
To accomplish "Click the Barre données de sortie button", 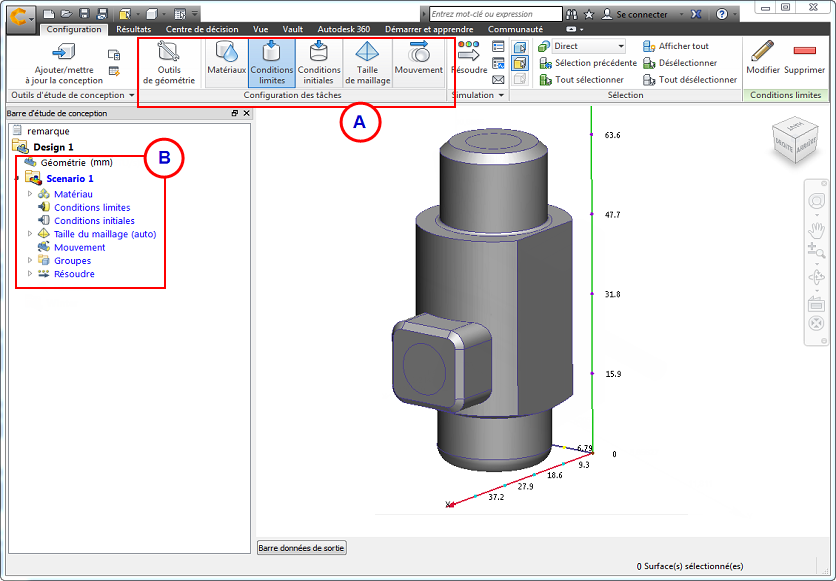I will [301, 548].
